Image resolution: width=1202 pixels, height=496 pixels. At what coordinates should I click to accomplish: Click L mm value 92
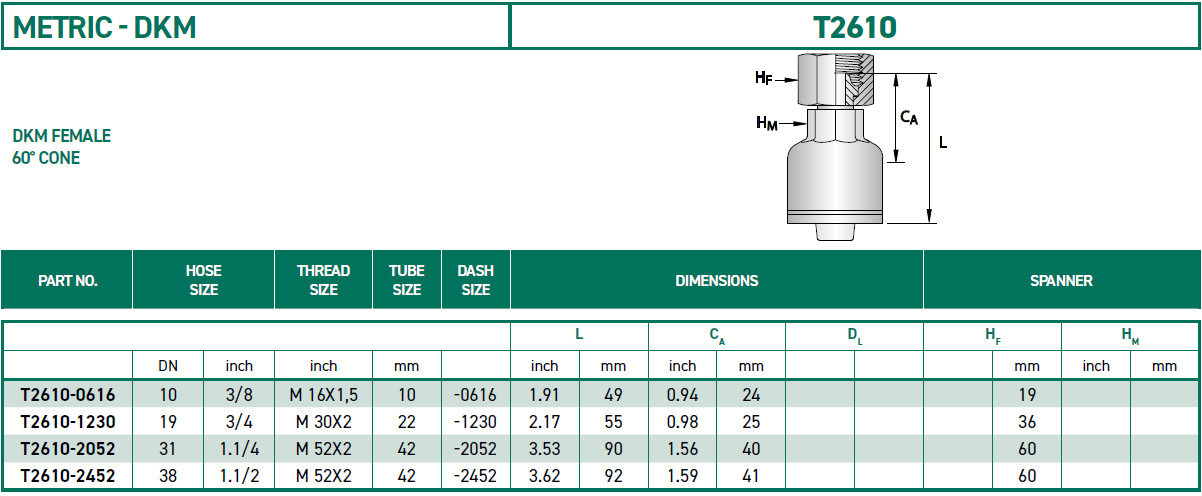coord(613,476)
